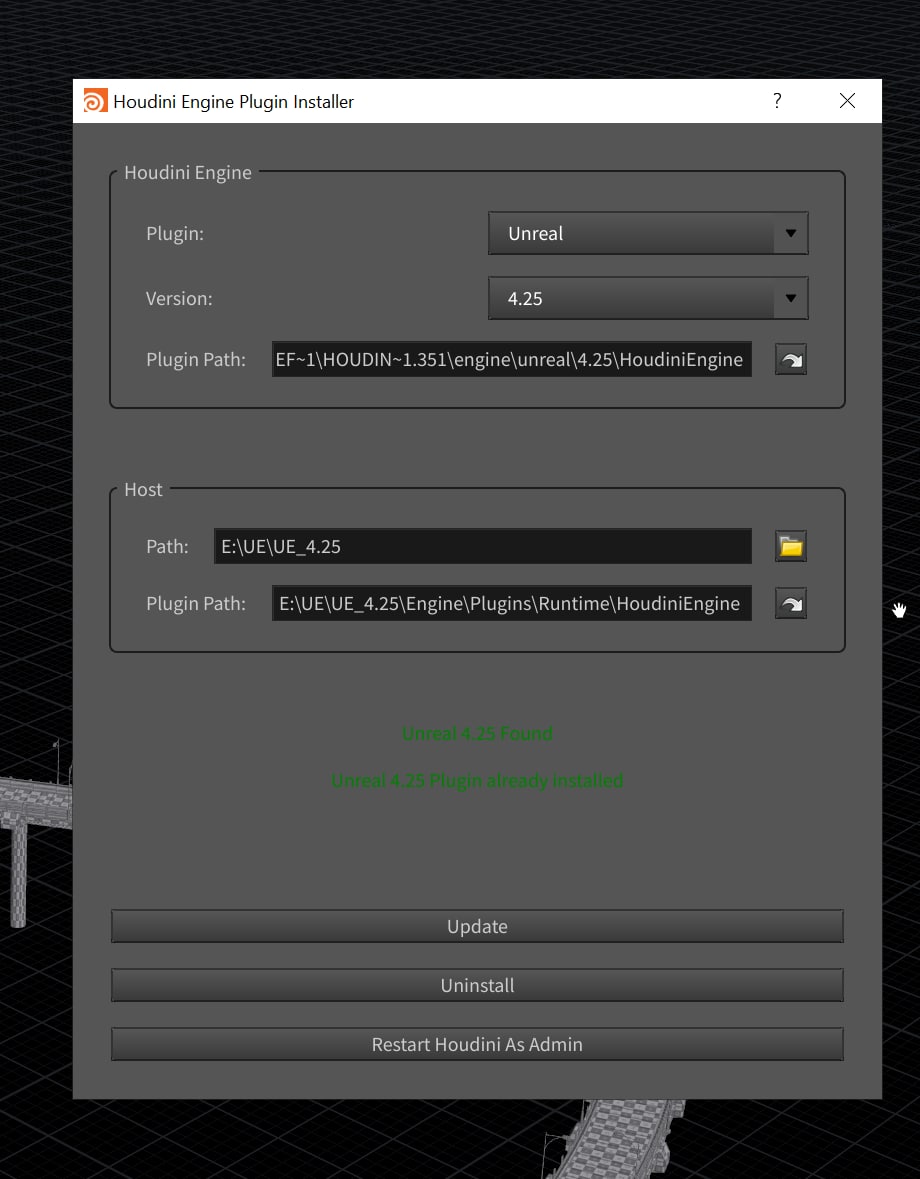Screen dimensions: 920x1179
Task: Click the jump arrow beside Houdini Engine Plugin Path
Action: point(791,359)
